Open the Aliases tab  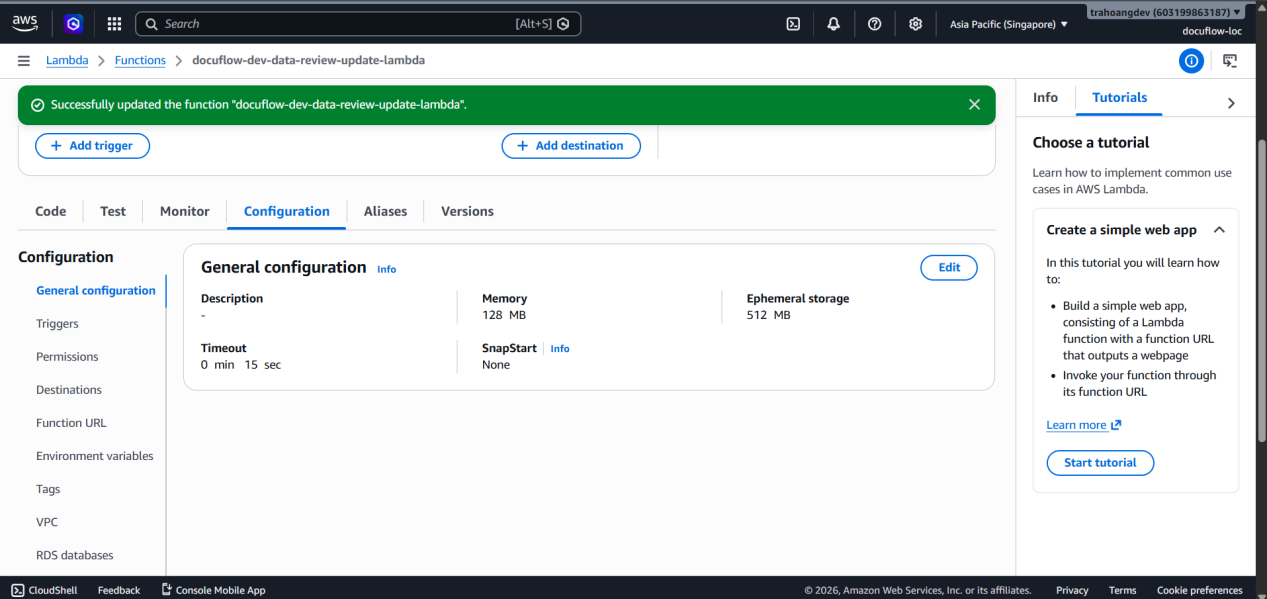(386, 211)
